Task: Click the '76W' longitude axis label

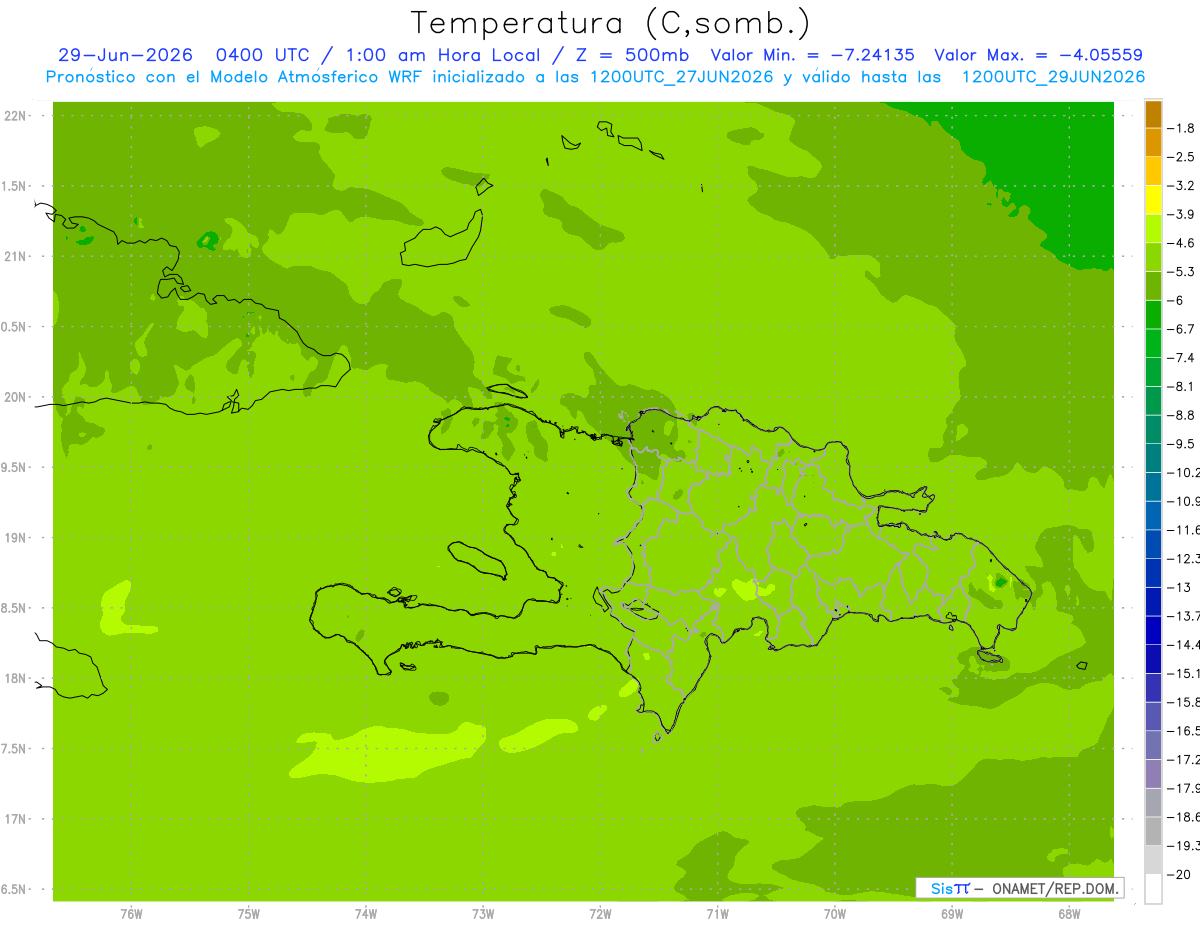Action: click(131, 914)
